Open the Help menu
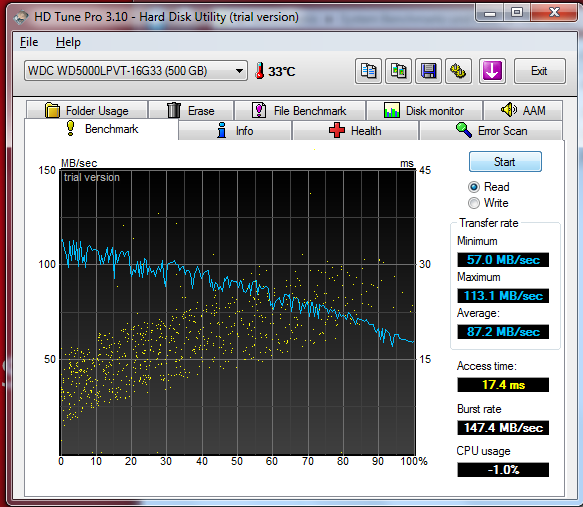Image resolution: width=583 pixels, height=507 pixels. (x=68, y=42)
